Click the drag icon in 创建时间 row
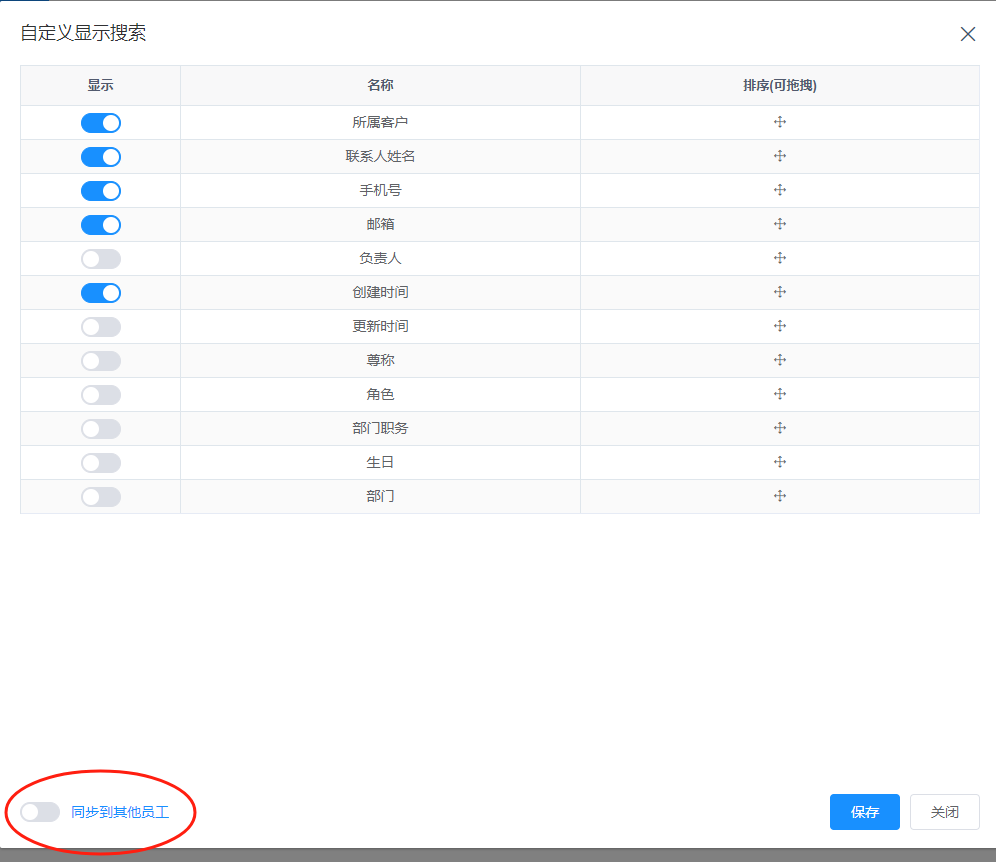 [780, 292]
